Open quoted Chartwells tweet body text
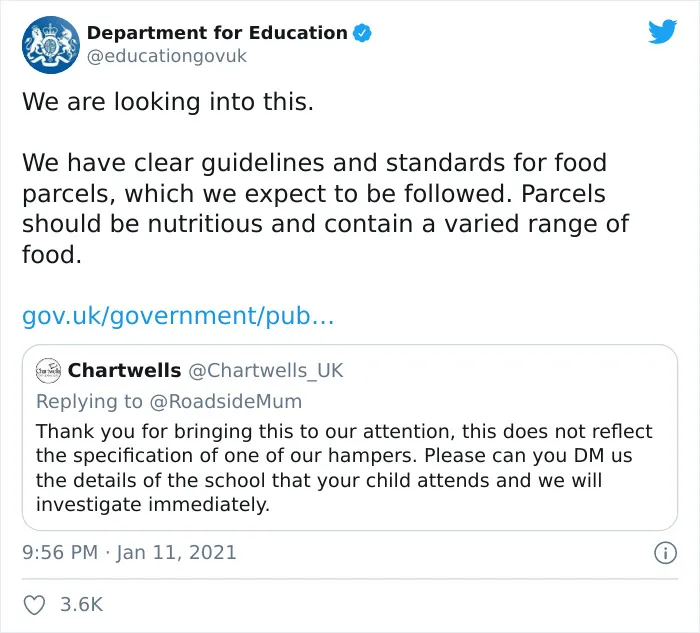This screenshot has width=700, height=633. pos(344,468)
